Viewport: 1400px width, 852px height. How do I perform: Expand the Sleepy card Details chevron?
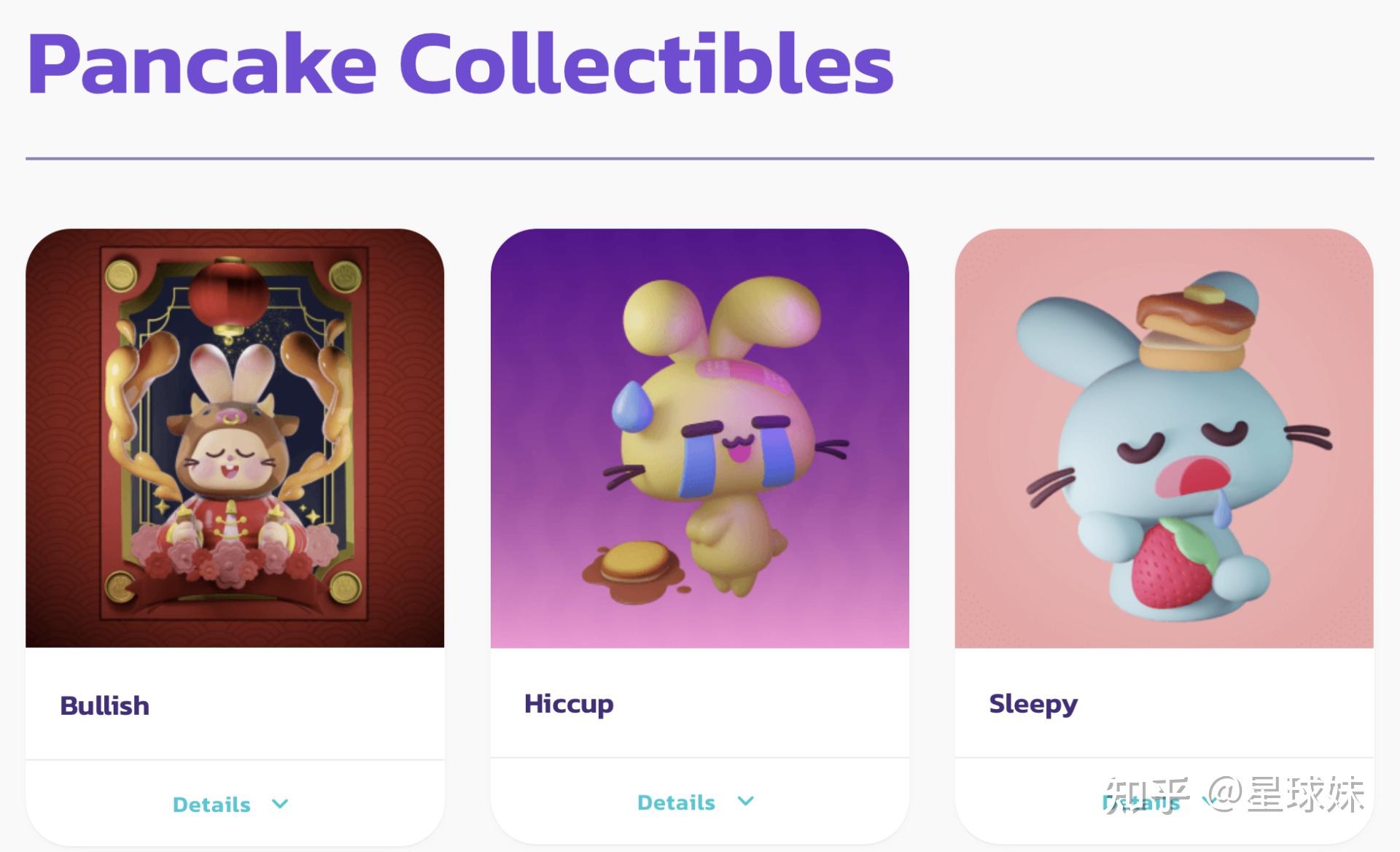coord(1208,801)
